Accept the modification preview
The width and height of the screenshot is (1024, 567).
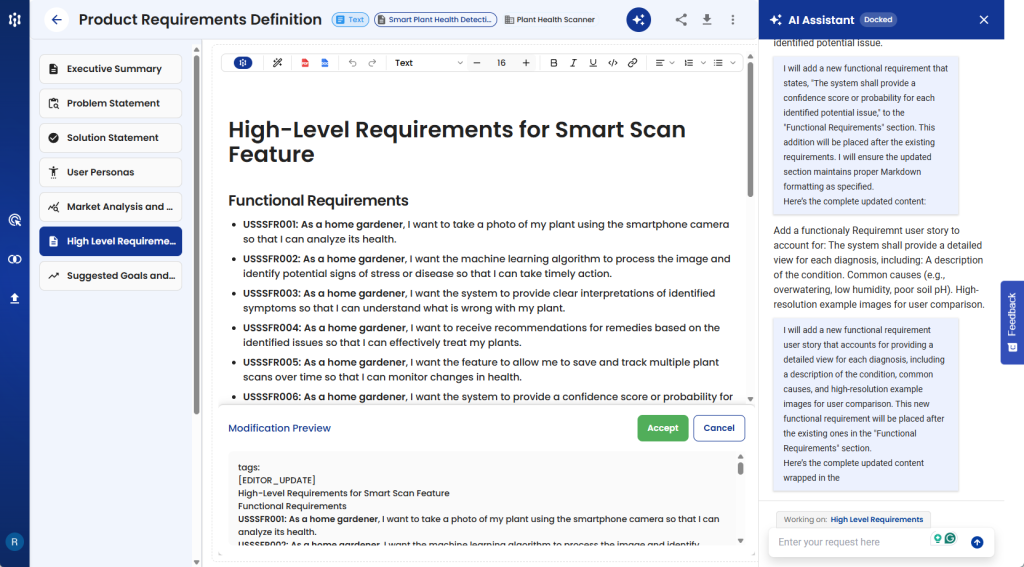click(662, 428)
